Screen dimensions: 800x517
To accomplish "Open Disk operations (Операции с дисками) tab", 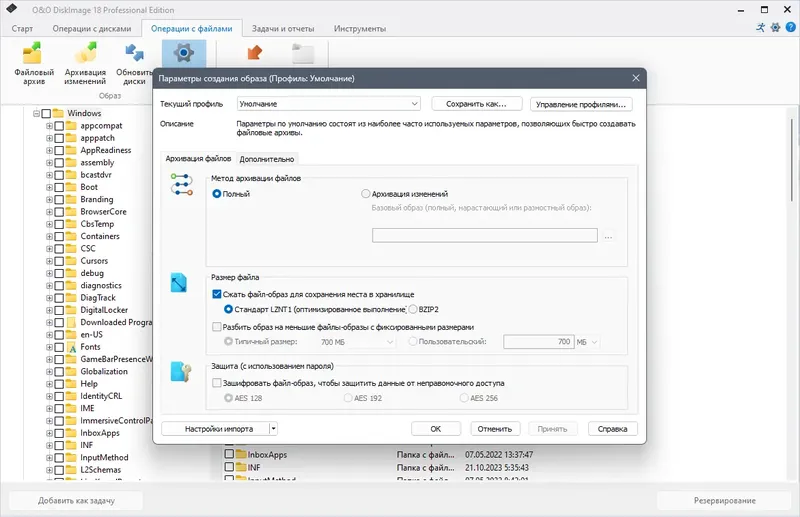I will tap(92, 29).
